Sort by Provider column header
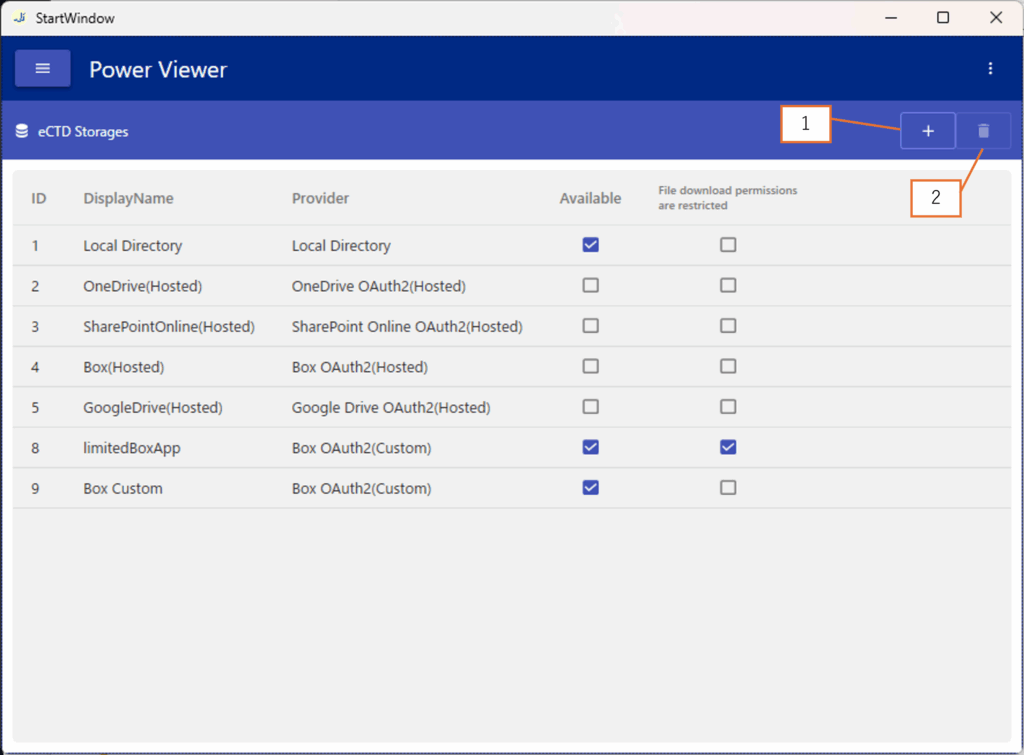This screenshot has height=755, width=1024. pos(320,198)
